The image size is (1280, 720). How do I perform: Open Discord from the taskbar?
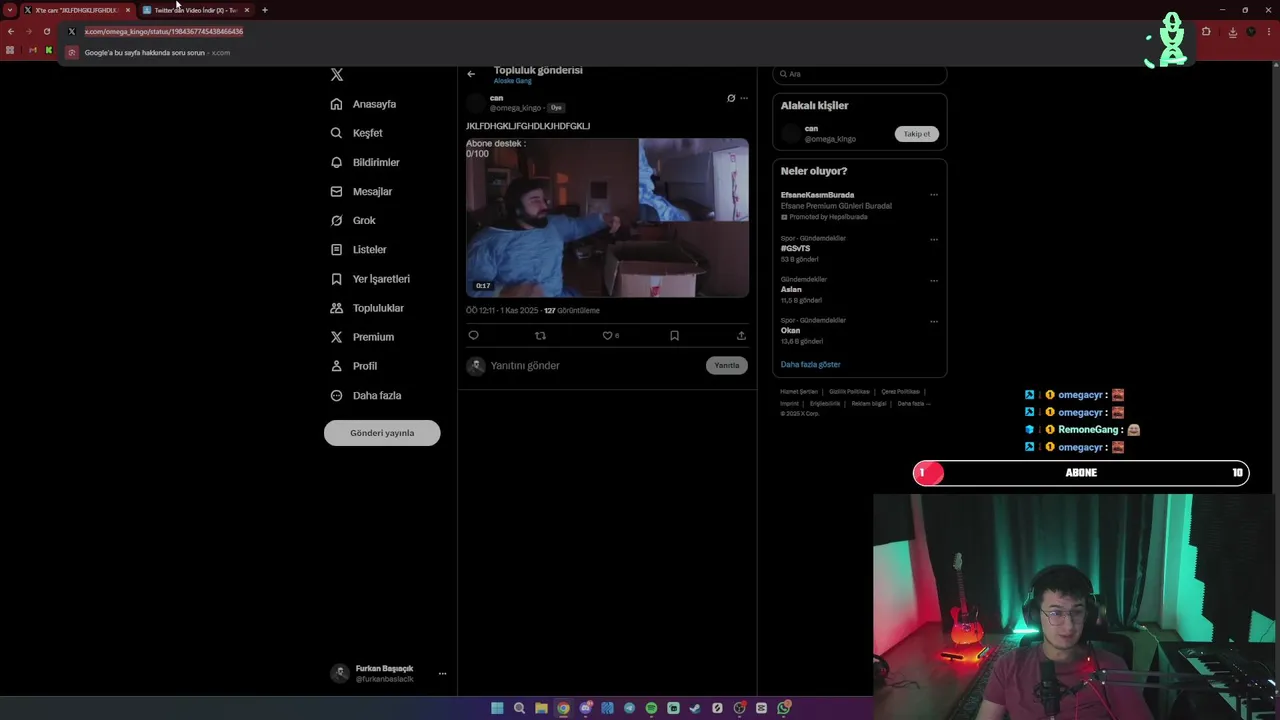click(586, 708)
